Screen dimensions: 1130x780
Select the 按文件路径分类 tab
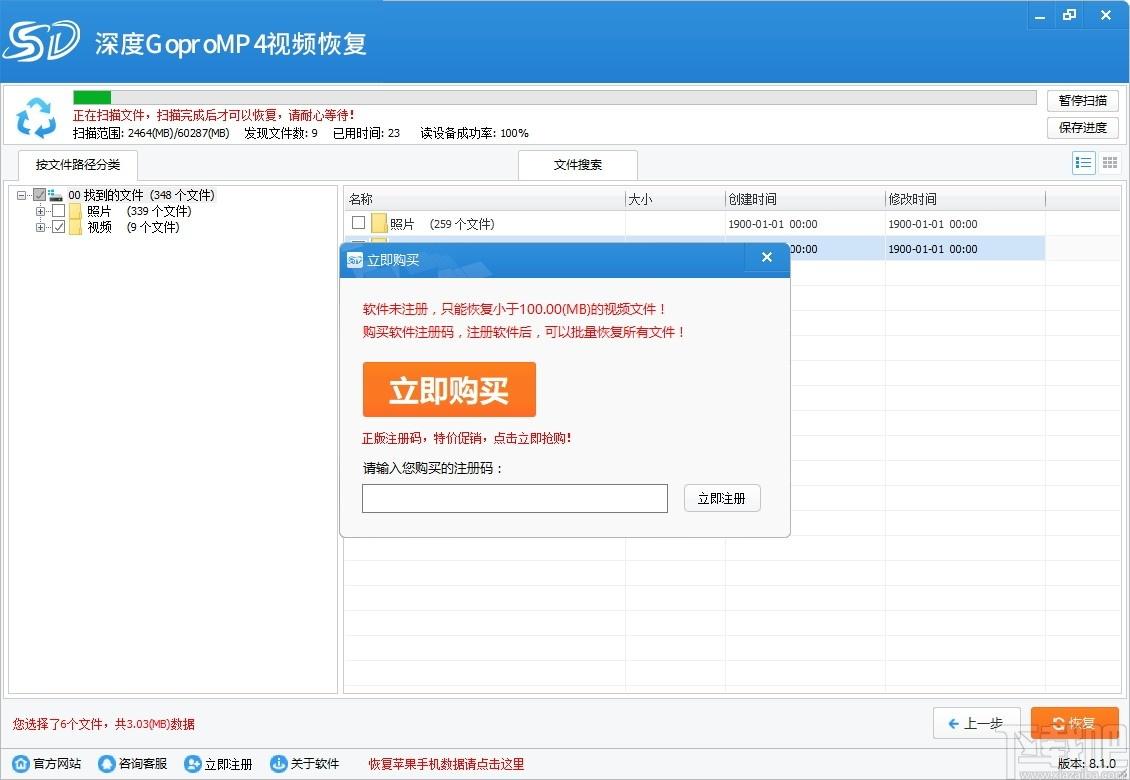(x=78, y=165)
